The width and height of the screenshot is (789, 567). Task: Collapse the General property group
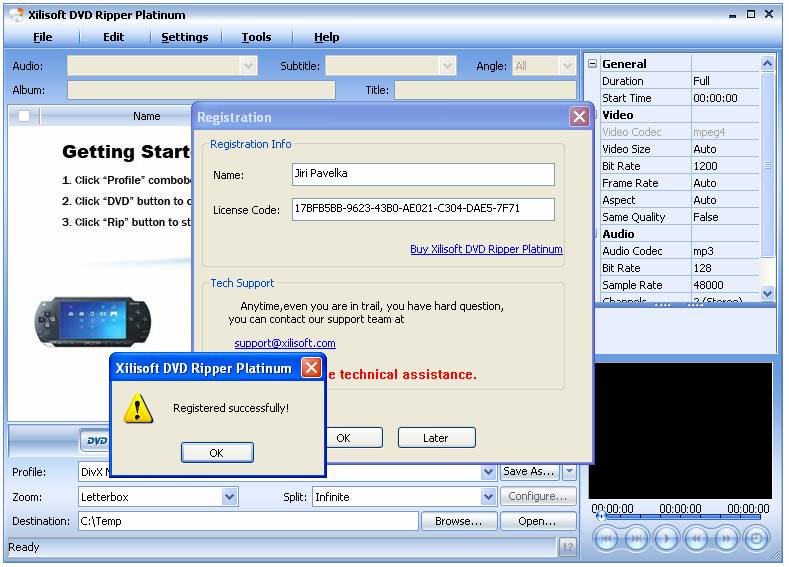[593, 64]
